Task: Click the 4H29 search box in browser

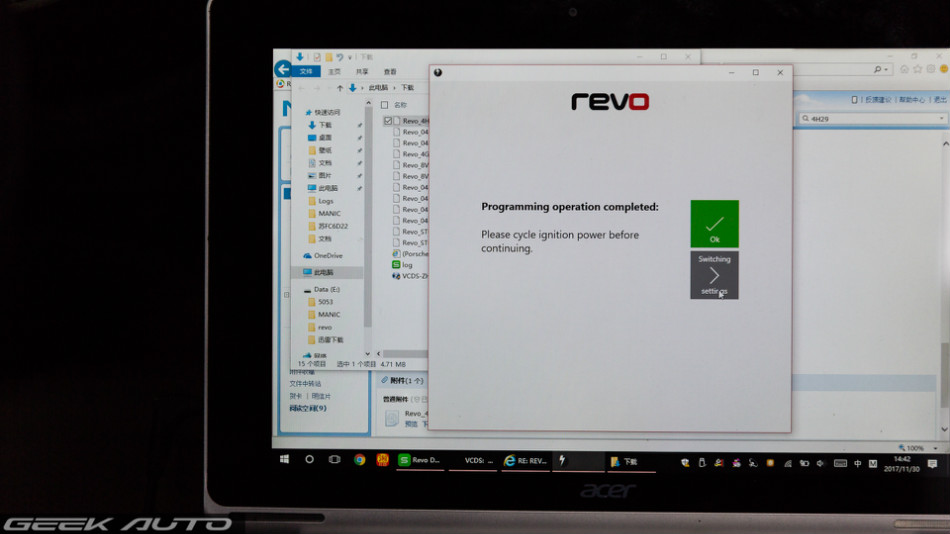Action: [872, 119]
